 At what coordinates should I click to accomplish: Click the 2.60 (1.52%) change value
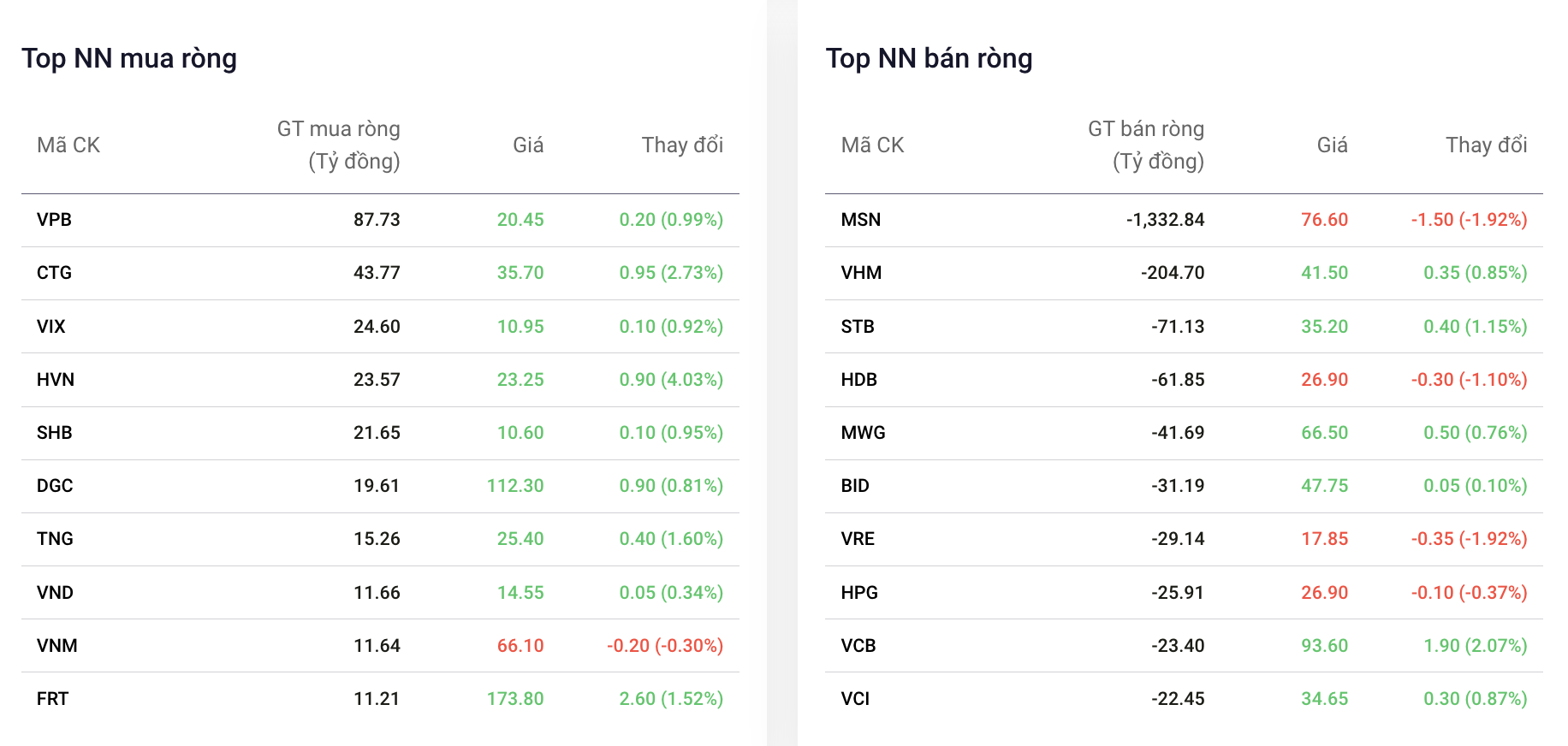pyautogui.click(x=671, y=699)
